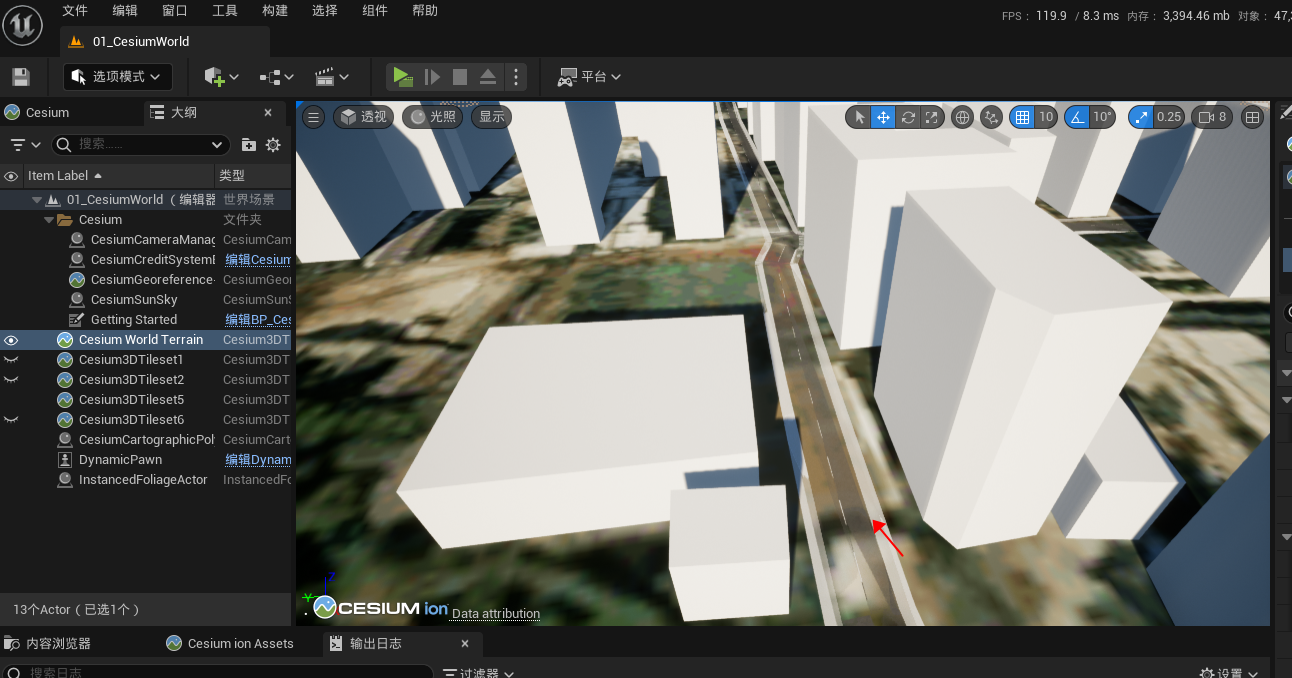Screen dimensions: 1292x678
Task: Open the 编辑 menu
Action: pyautogui.click(x=125, y=10)
